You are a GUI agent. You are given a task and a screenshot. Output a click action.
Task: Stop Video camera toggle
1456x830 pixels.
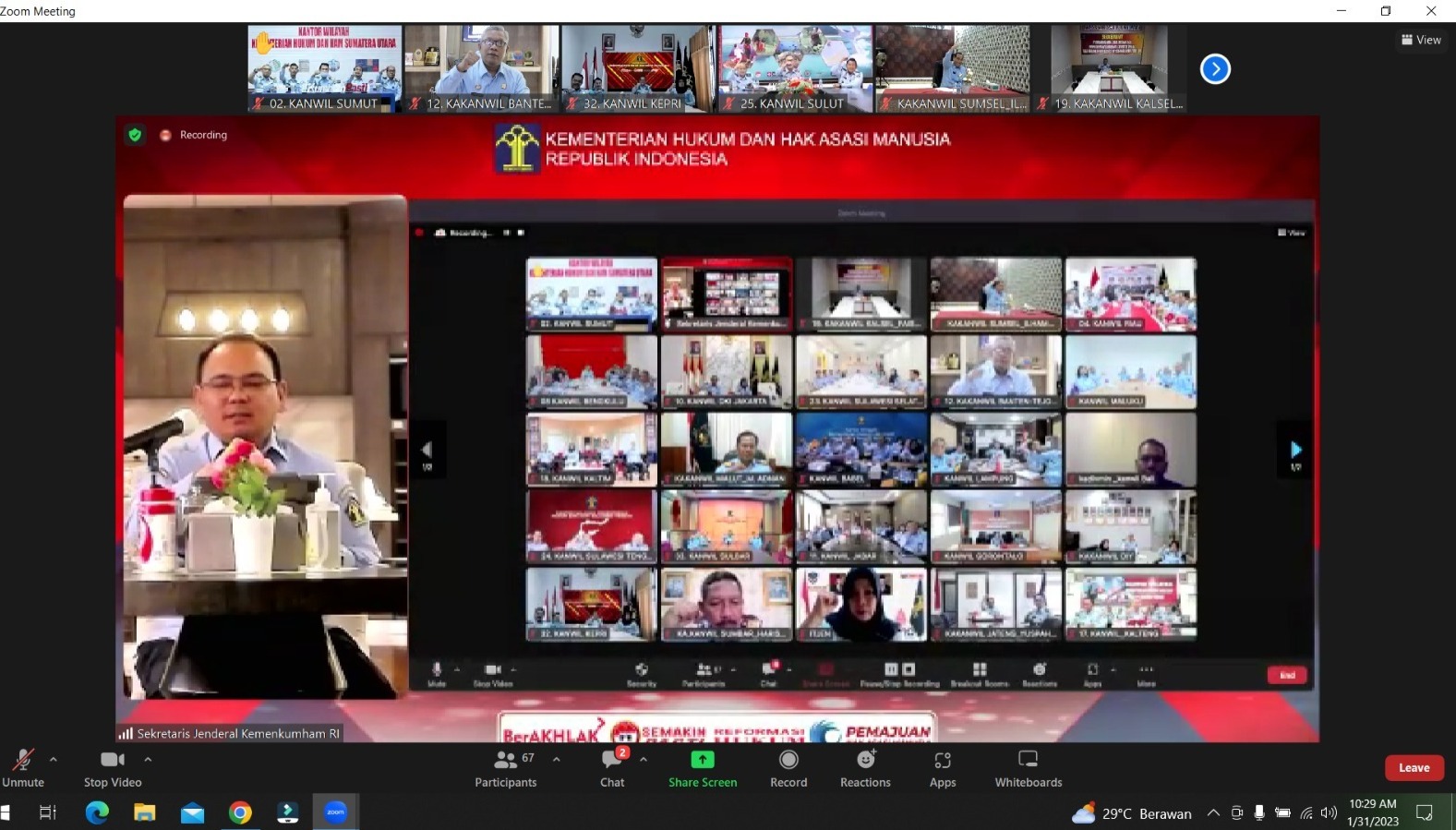pyautogui.click(x=113, y=767)
